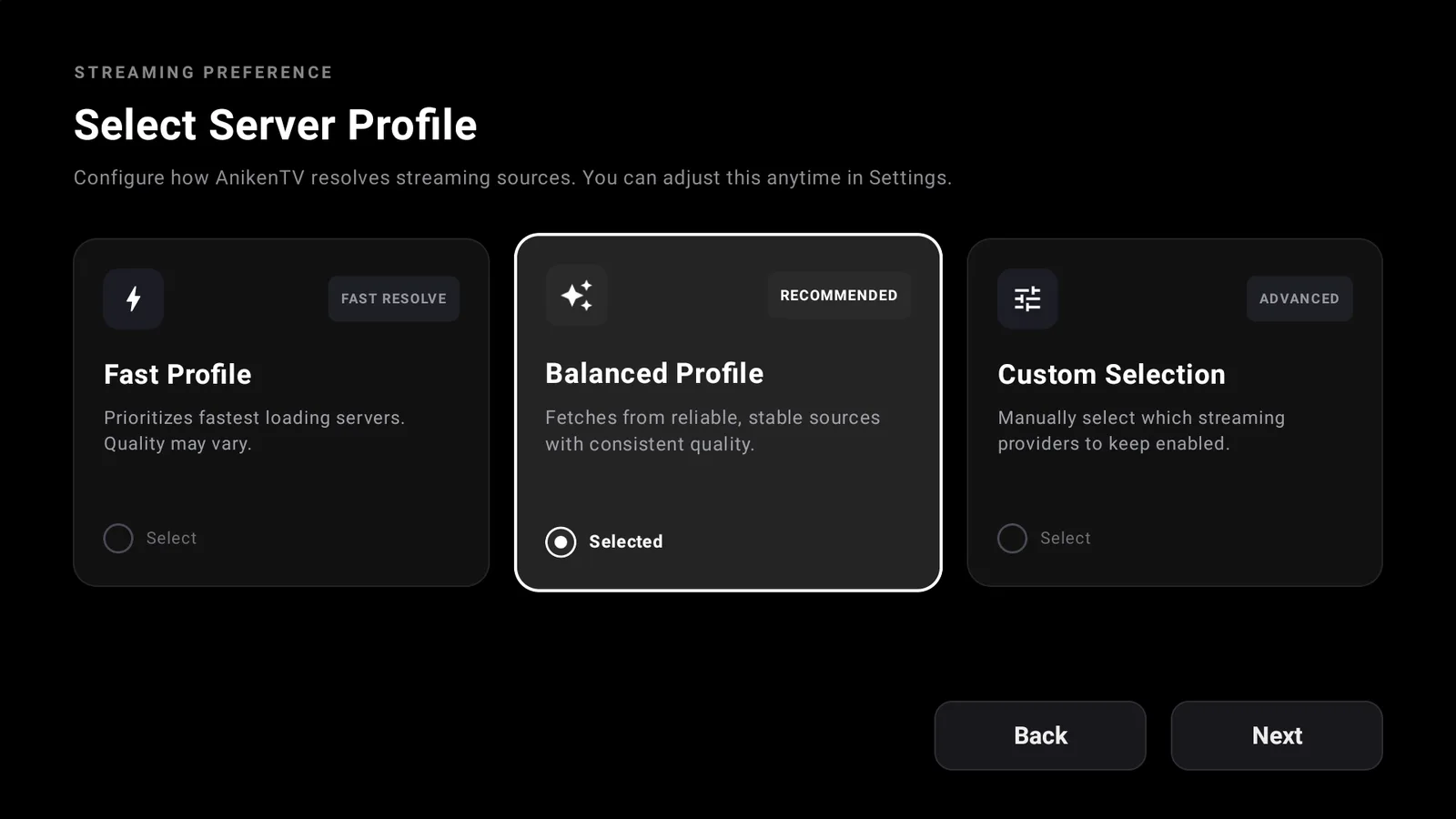Go back to the previous step

point(1040,735)
